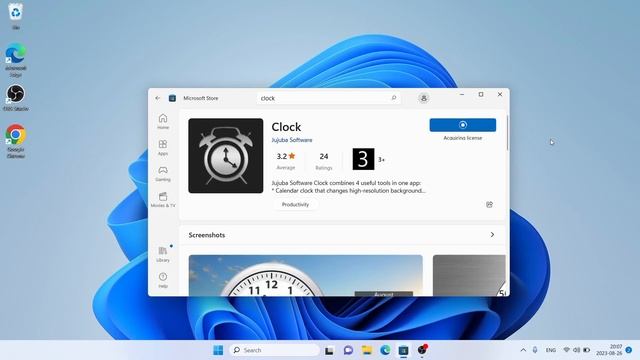
Task: Open Task View on the taskbar
Action: [329, 350]
